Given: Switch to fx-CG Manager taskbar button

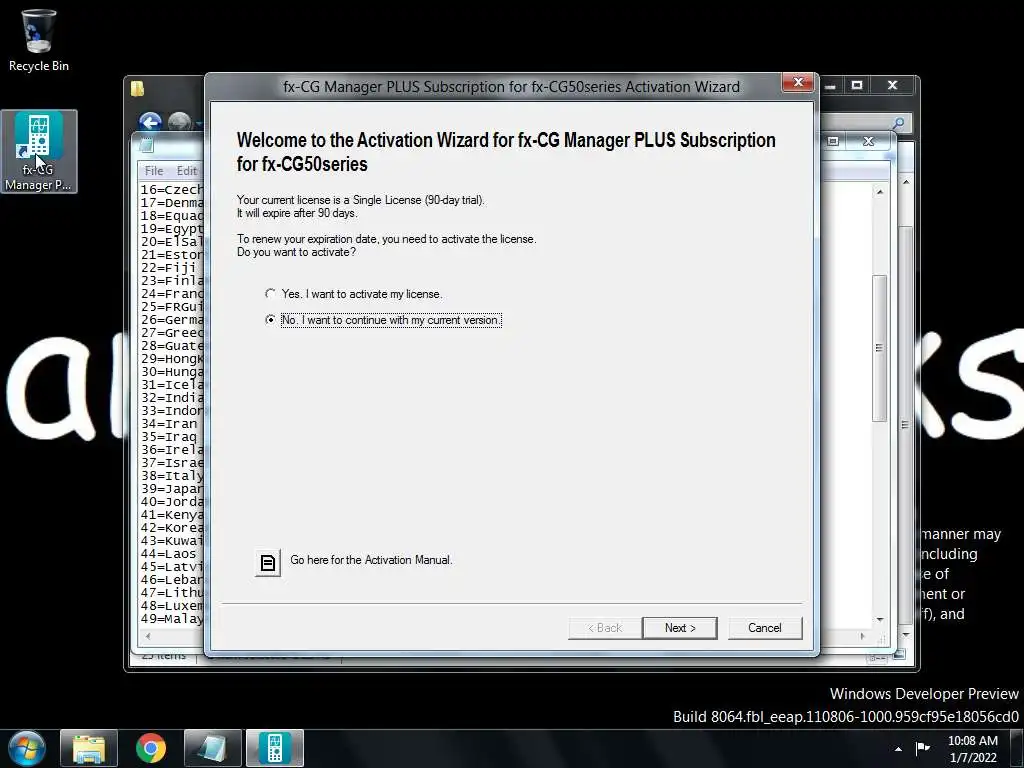Looking at the screenshot, I should click(x=274, y=748).
